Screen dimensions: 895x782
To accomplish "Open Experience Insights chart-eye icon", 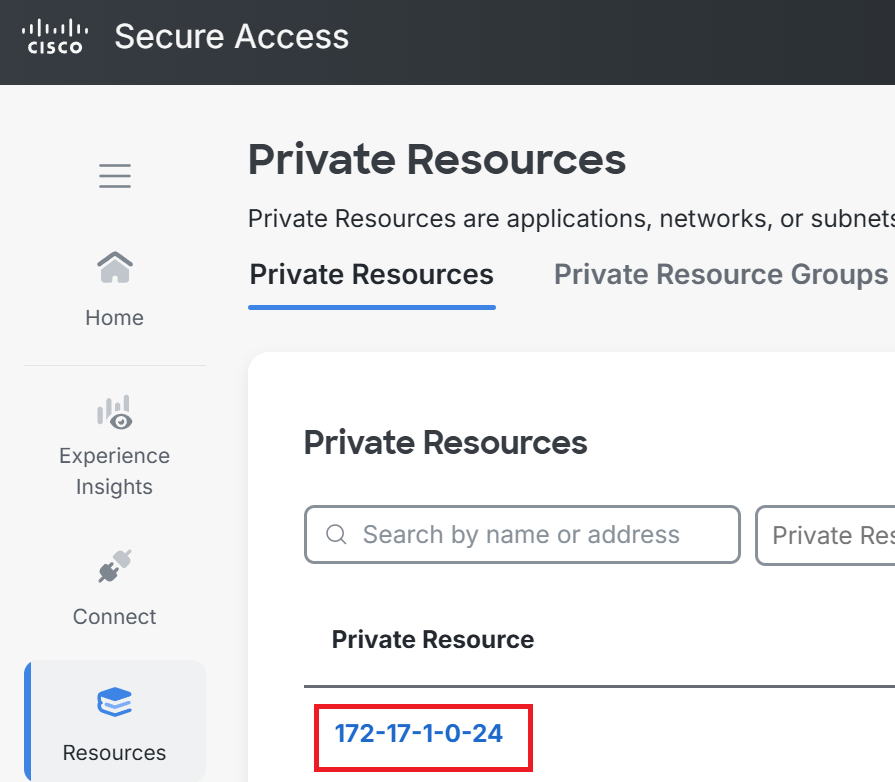I will coord(115,412).
